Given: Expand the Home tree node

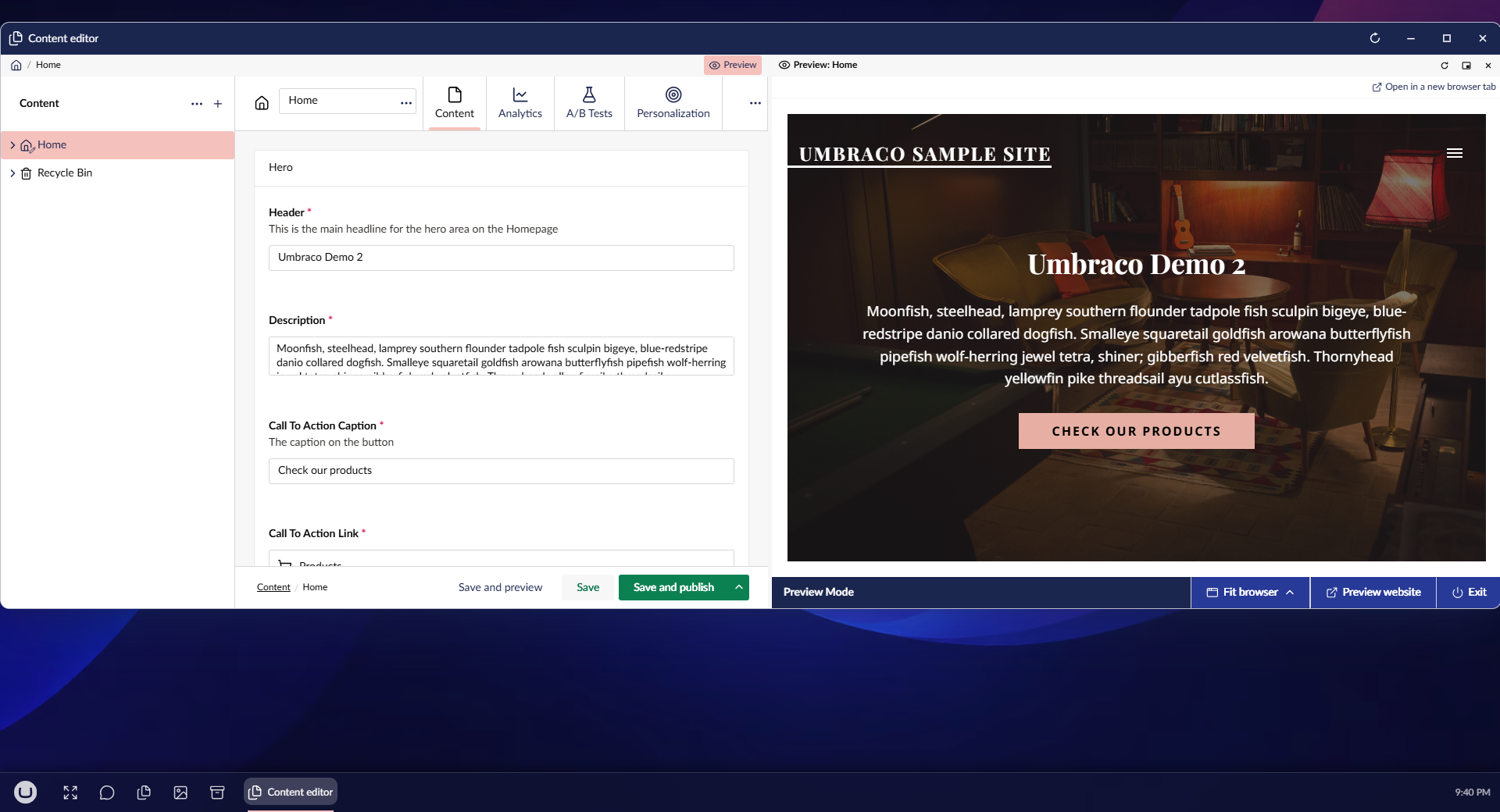Looking at the screenshot, I should (12, 145).
